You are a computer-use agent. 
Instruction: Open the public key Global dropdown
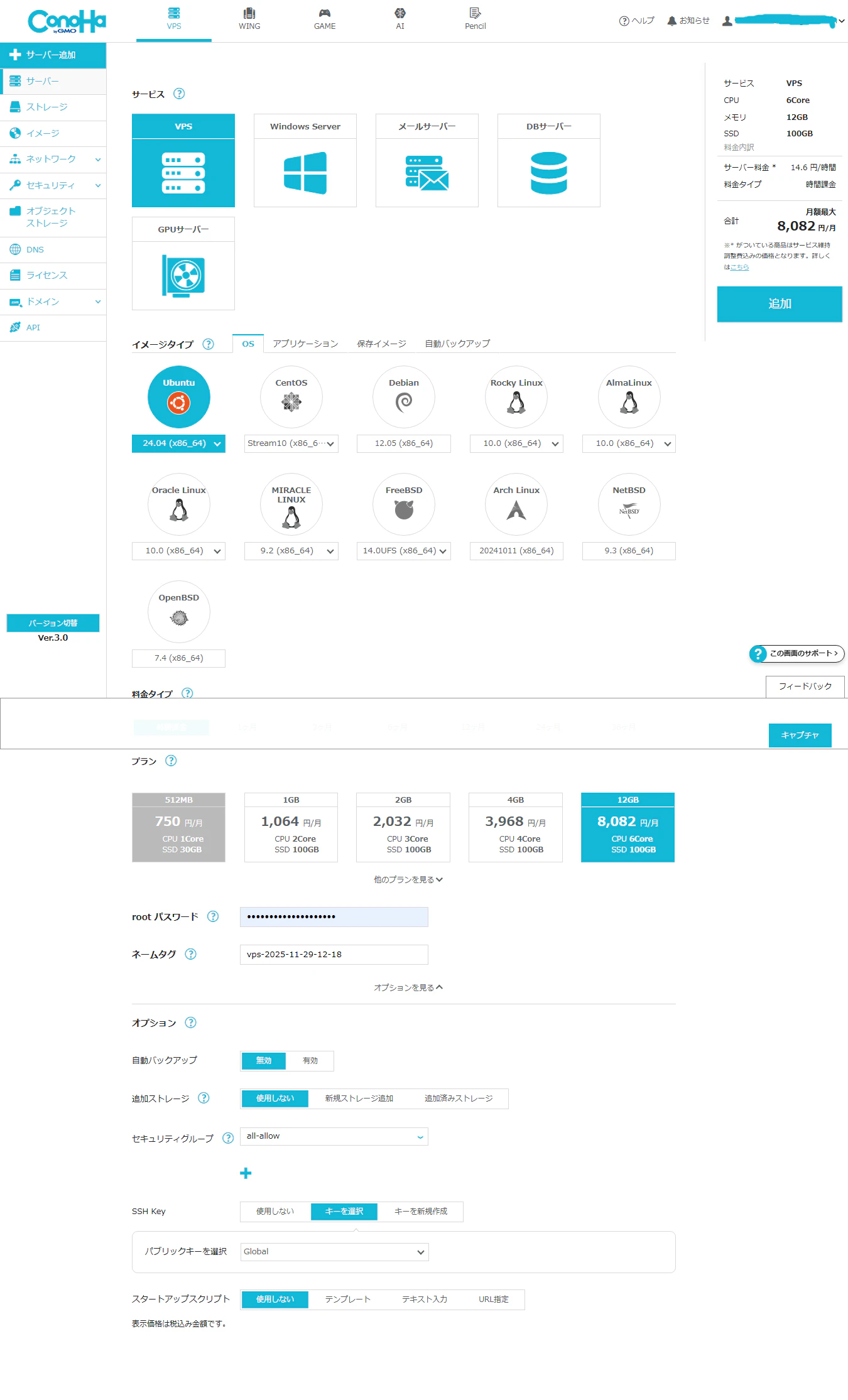tap(334, 1252)
